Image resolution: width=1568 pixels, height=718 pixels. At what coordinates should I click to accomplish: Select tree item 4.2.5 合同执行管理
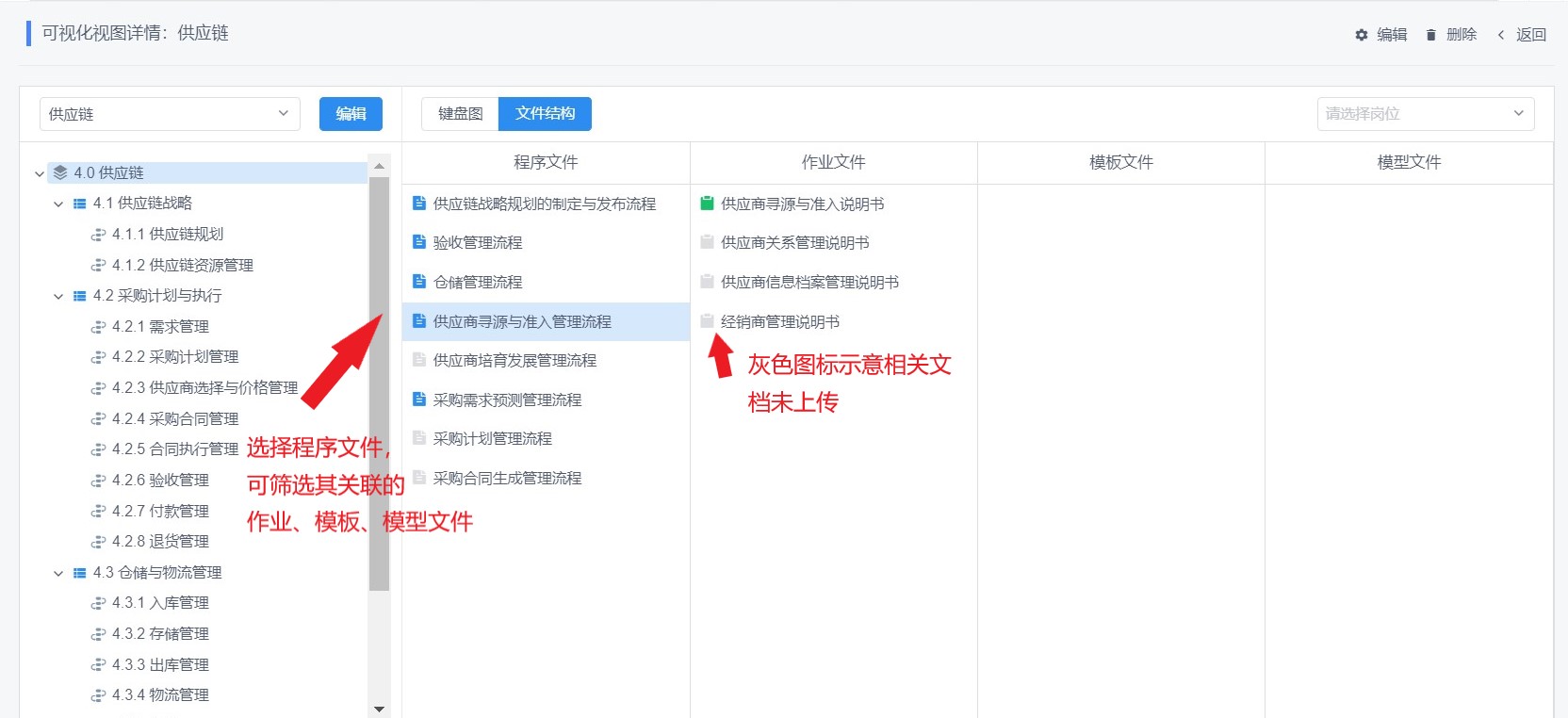pos(175,449)
